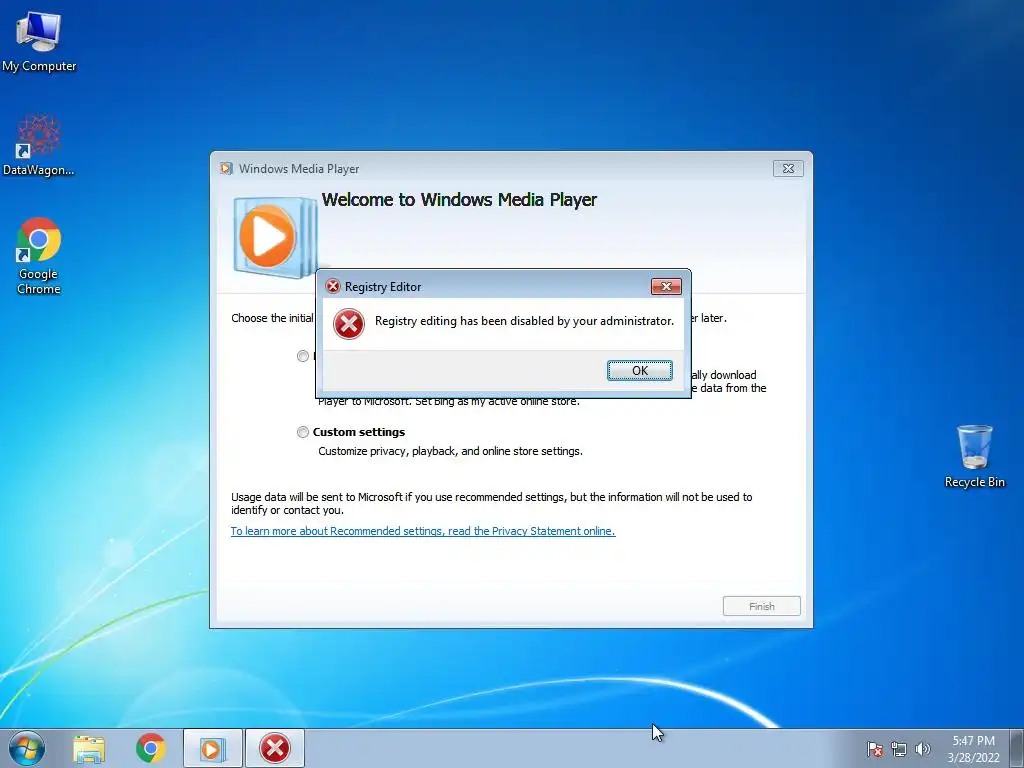Click the large red error symbol in dialog
Image resolution: width=1024 pixels, height=768 pixels.
click(349, 324)
